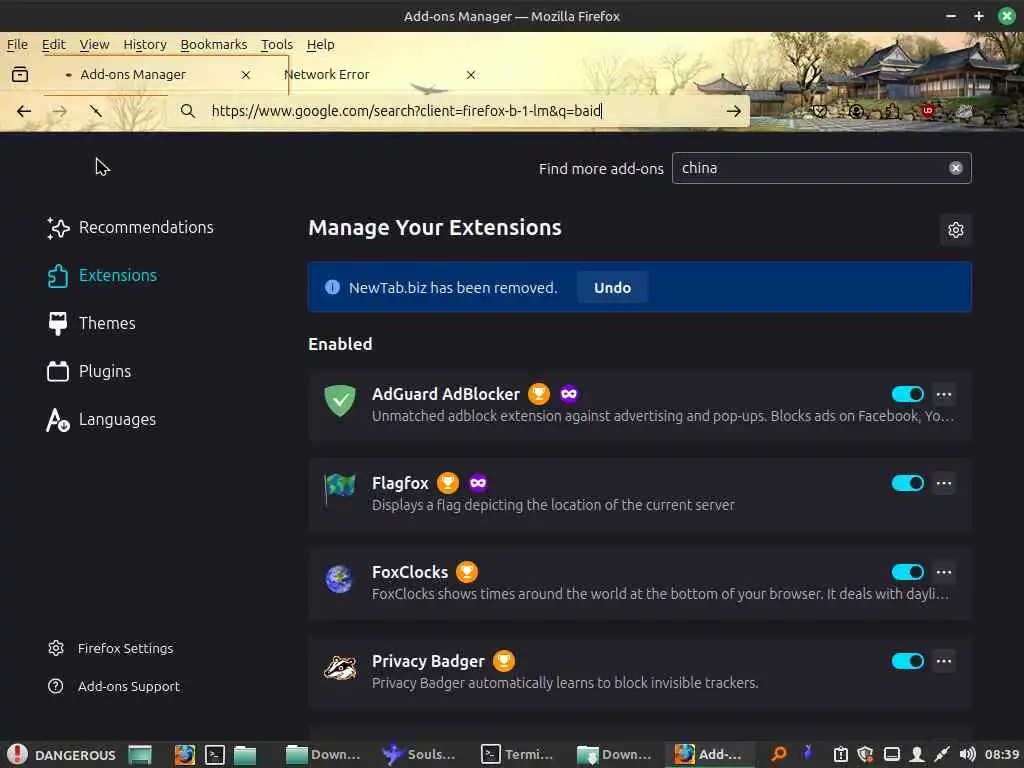Open the History menu
1024x768 pixels.
coord(145,44)
